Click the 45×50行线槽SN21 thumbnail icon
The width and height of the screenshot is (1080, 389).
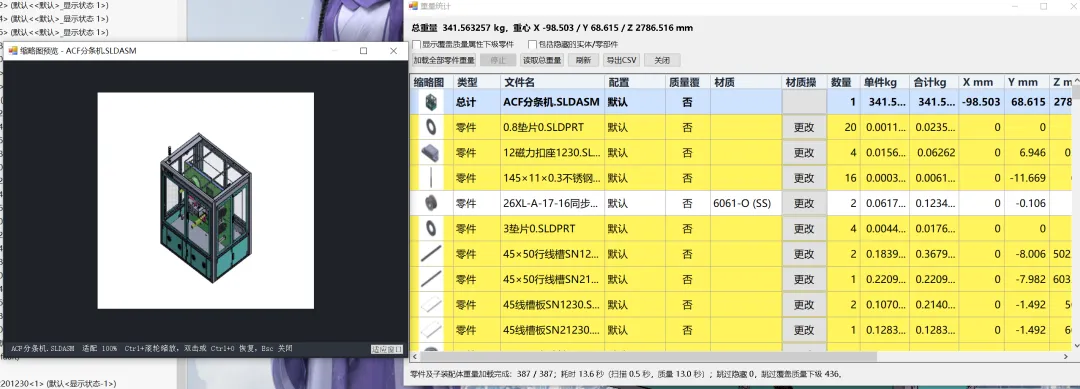(x=431, y=279)
